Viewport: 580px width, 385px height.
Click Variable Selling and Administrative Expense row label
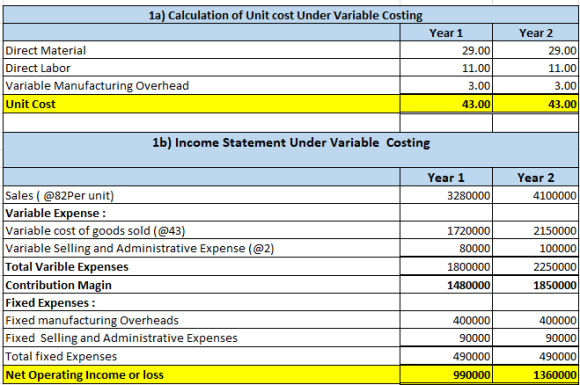(202, 248)
